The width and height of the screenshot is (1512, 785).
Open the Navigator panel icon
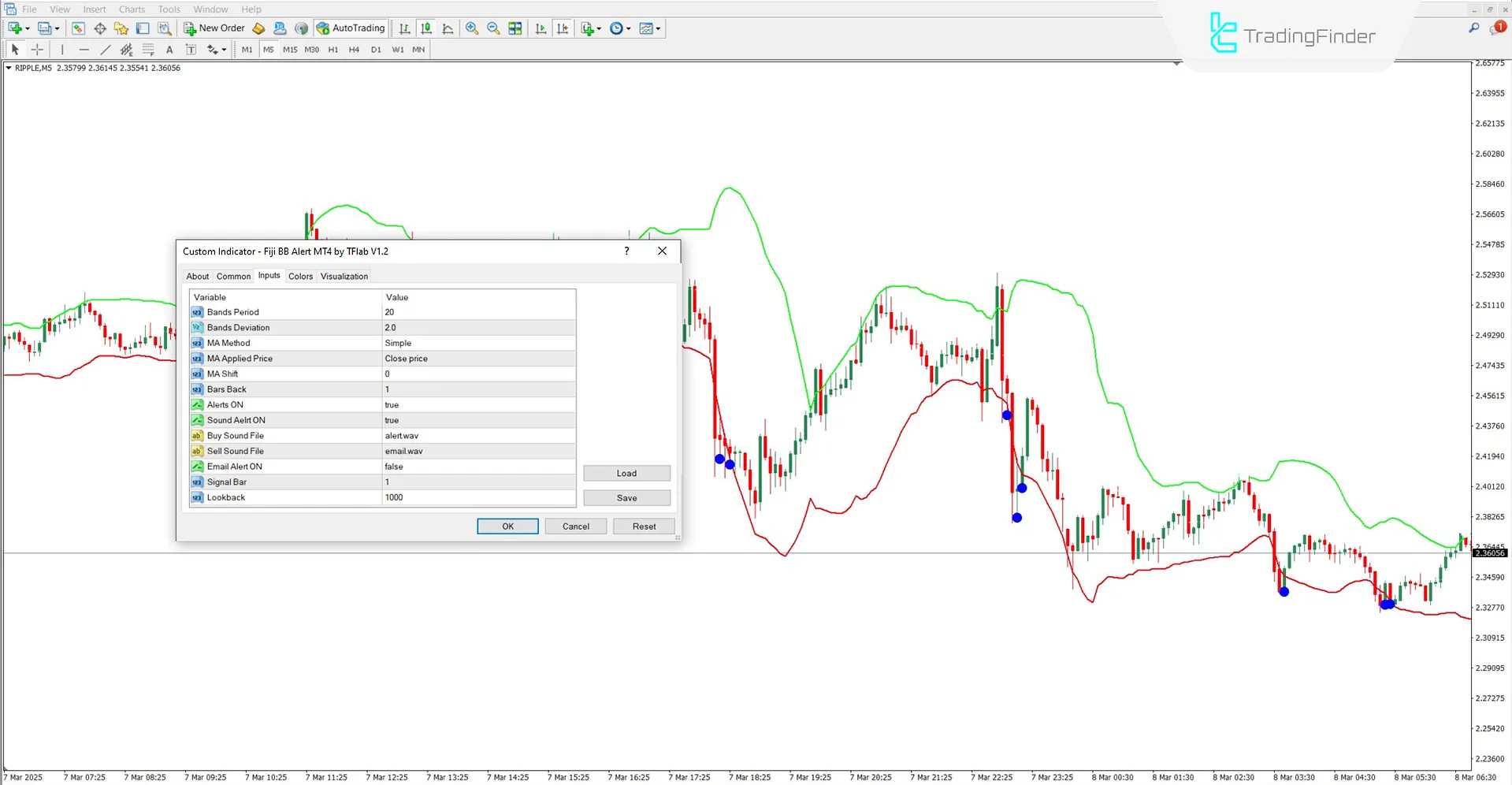[121, 28]
